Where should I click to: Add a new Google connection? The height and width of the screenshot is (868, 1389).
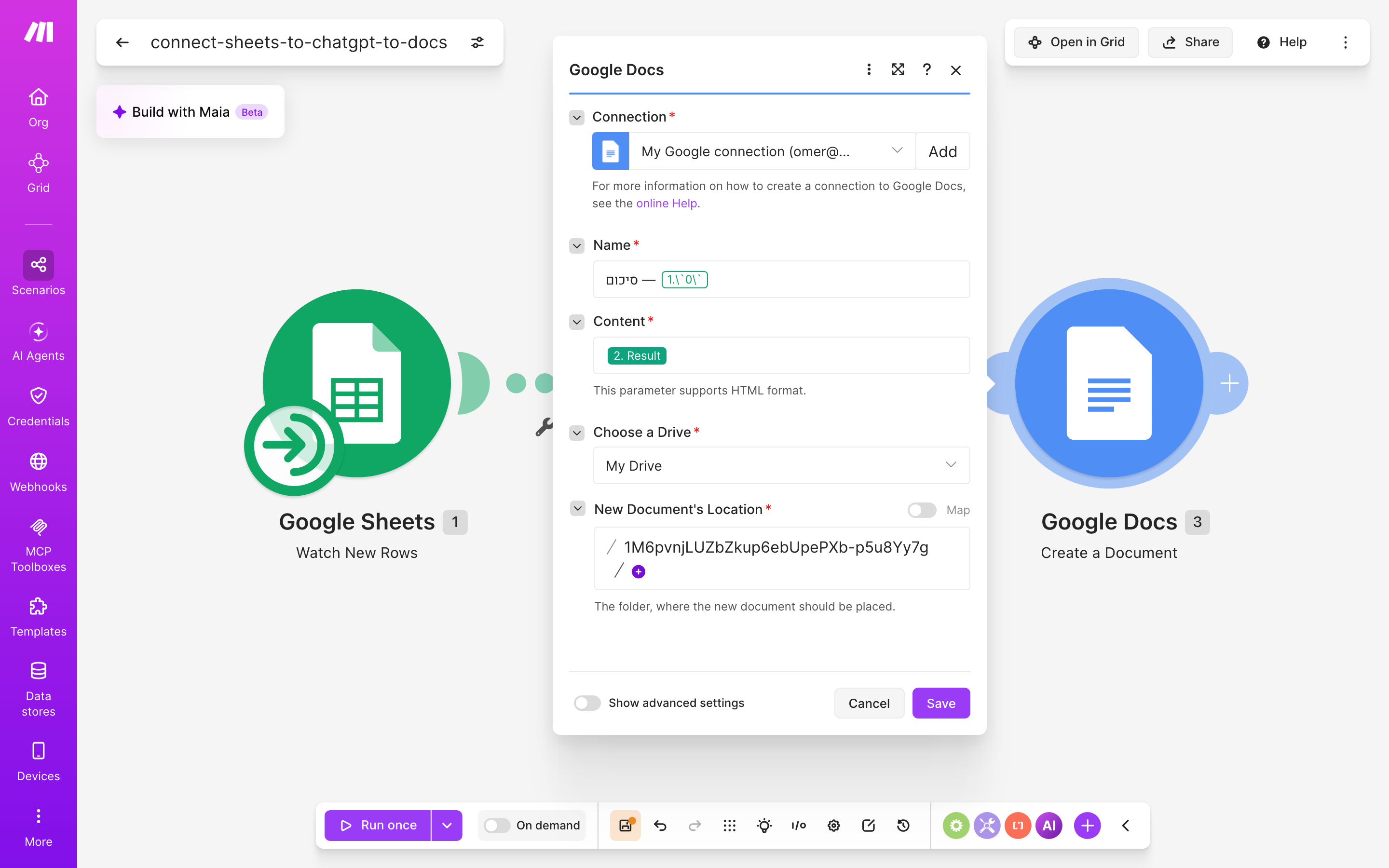tap(942, 151)
